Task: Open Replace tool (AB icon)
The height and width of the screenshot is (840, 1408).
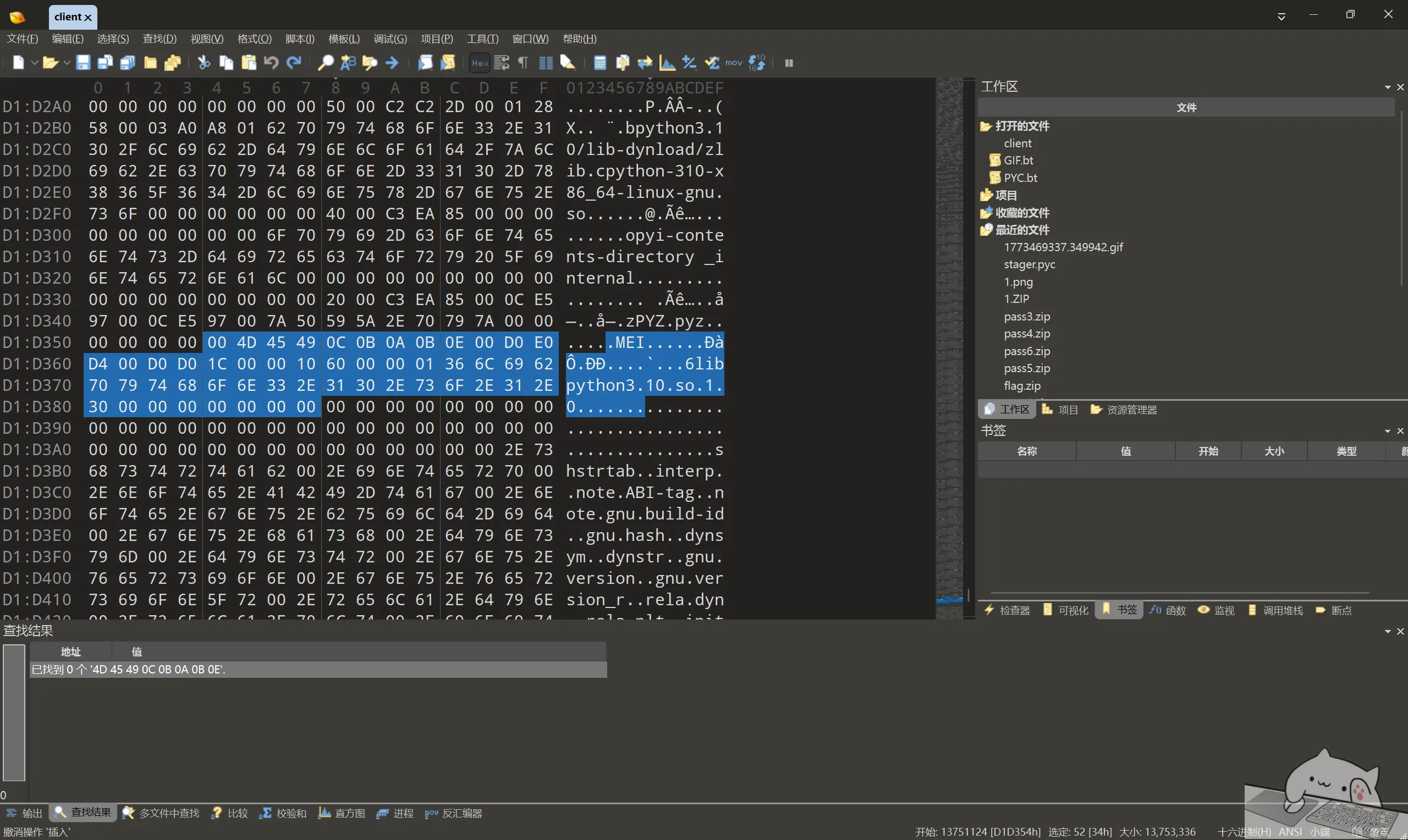Action: pyautogui.click(x=348, y=63)
